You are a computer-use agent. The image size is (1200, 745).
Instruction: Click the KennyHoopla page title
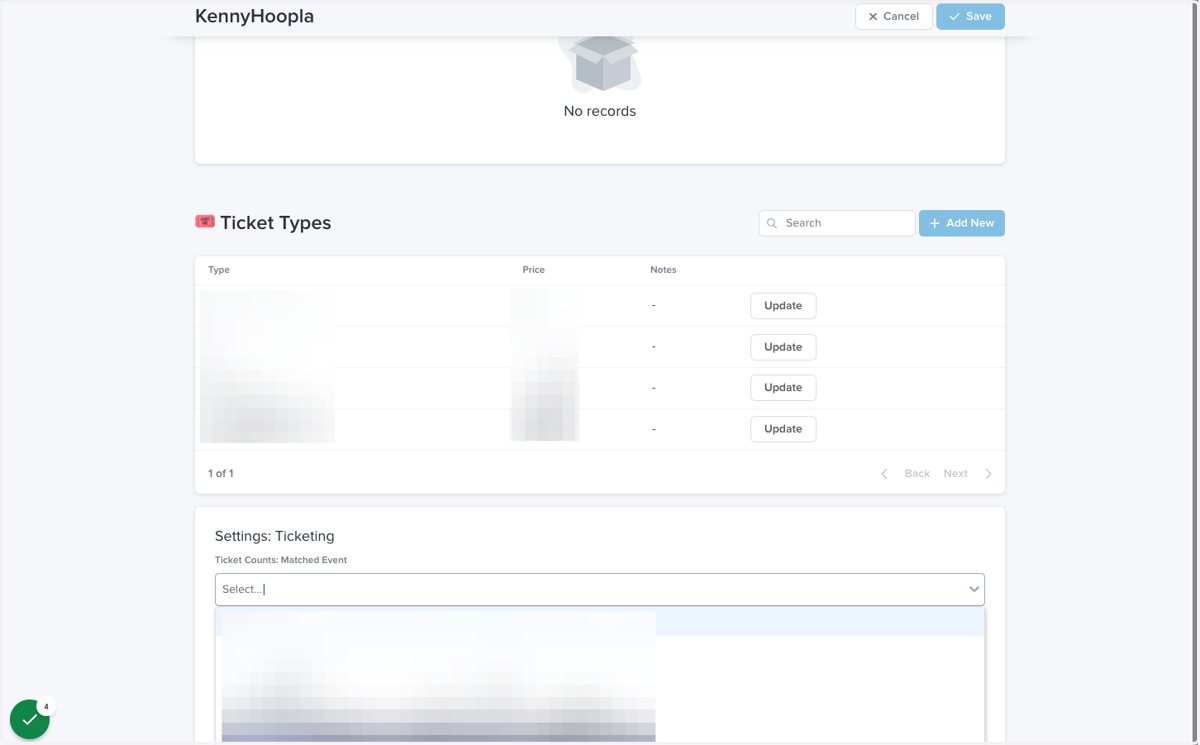(254, 16)
